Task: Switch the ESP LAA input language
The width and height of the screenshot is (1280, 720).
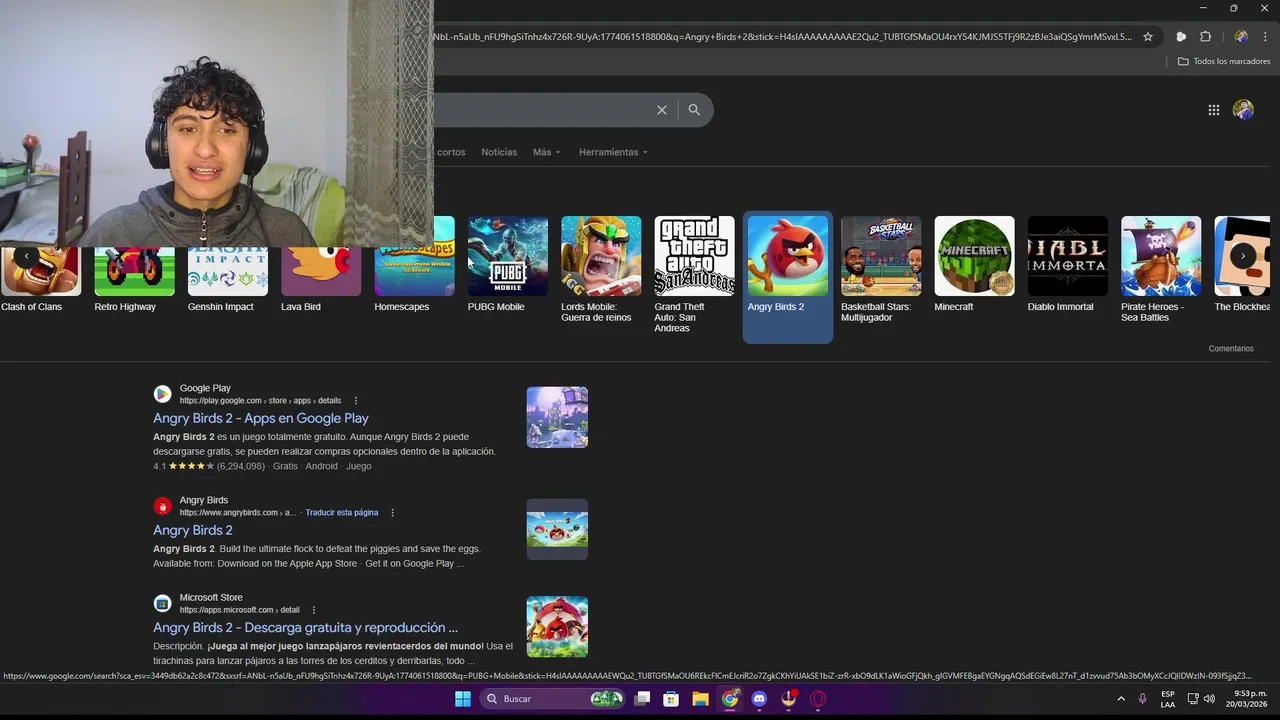Action: point(1168,699)
